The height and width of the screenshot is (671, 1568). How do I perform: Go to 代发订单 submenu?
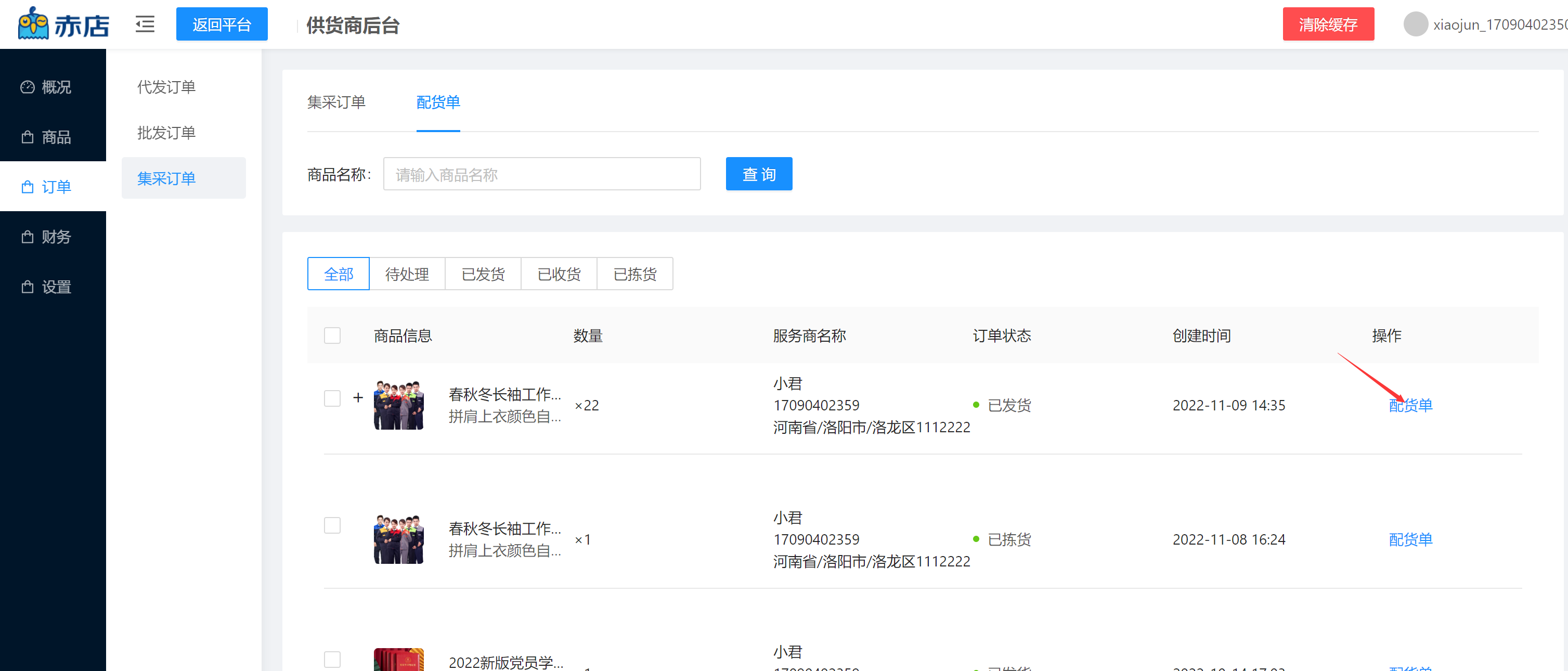166,87
